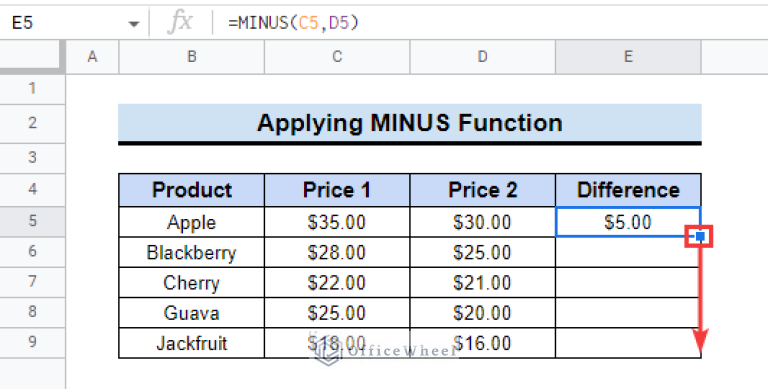This screenshot has height=389, width=768.
Task: Select empty Difference cell for Guava
Action: (628, 313)
